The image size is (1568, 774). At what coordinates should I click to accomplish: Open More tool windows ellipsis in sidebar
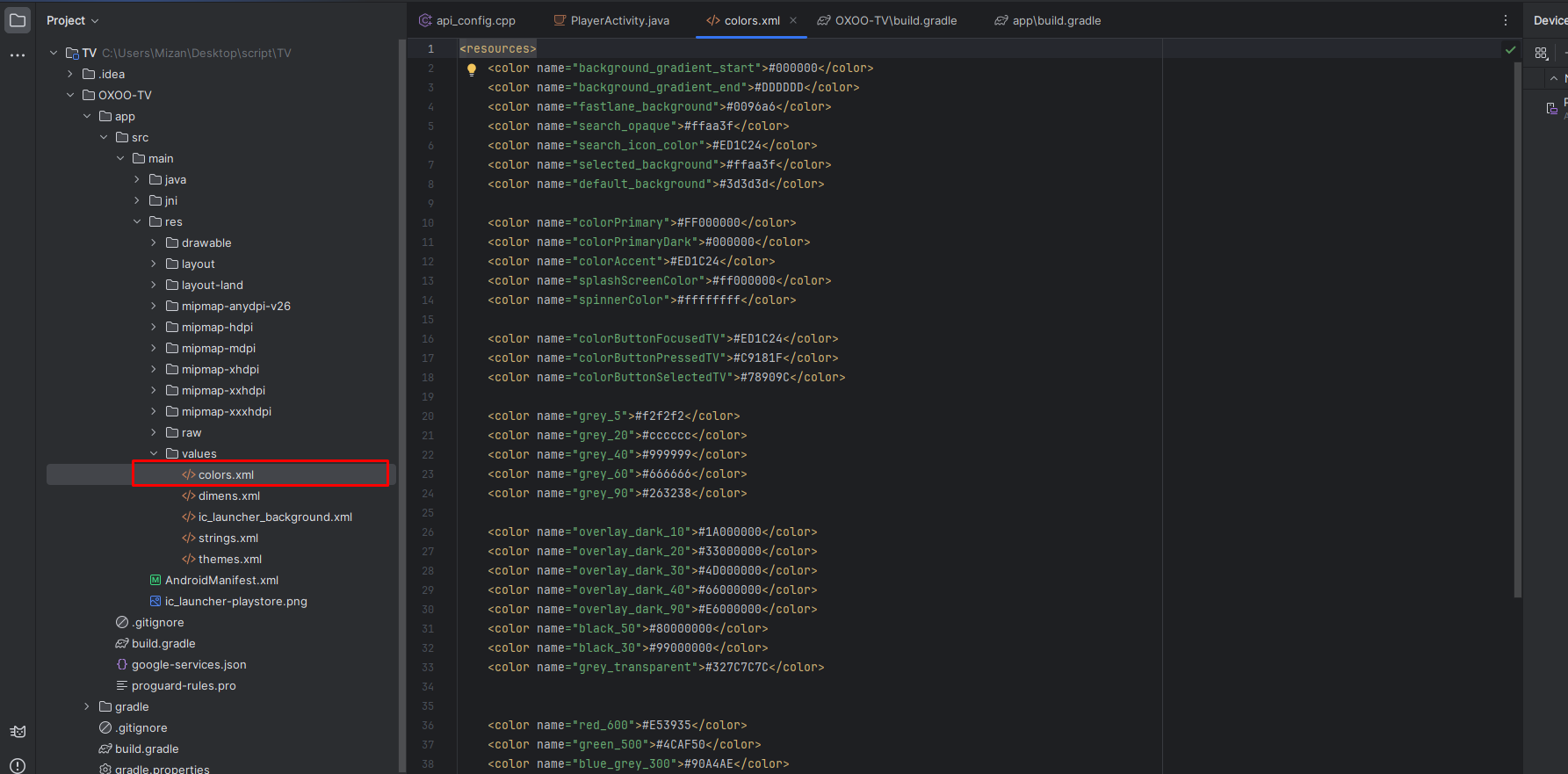click(18, 54)
